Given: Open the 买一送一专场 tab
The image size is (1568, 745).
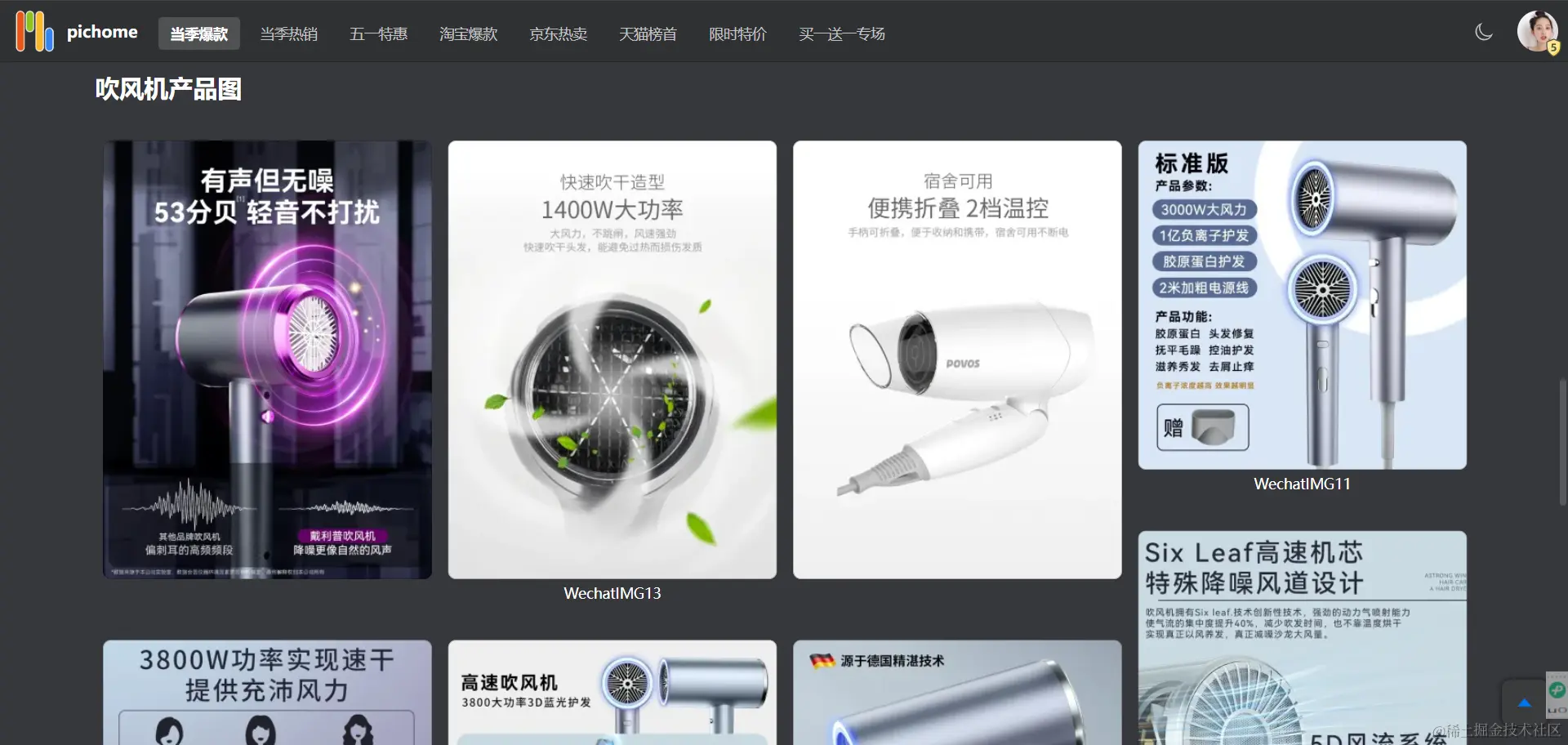Looking at the screenshot, I should tap(842, 33).
